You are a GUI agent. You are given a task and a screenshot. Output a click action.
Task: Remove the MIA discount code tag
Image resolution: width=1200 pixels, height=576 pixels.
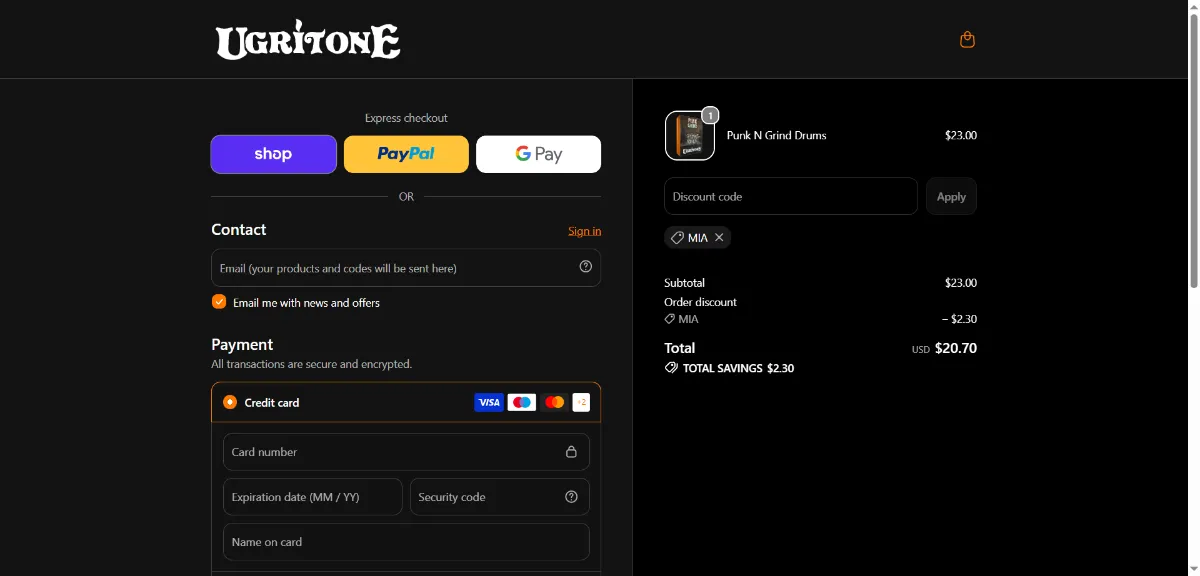719,238
